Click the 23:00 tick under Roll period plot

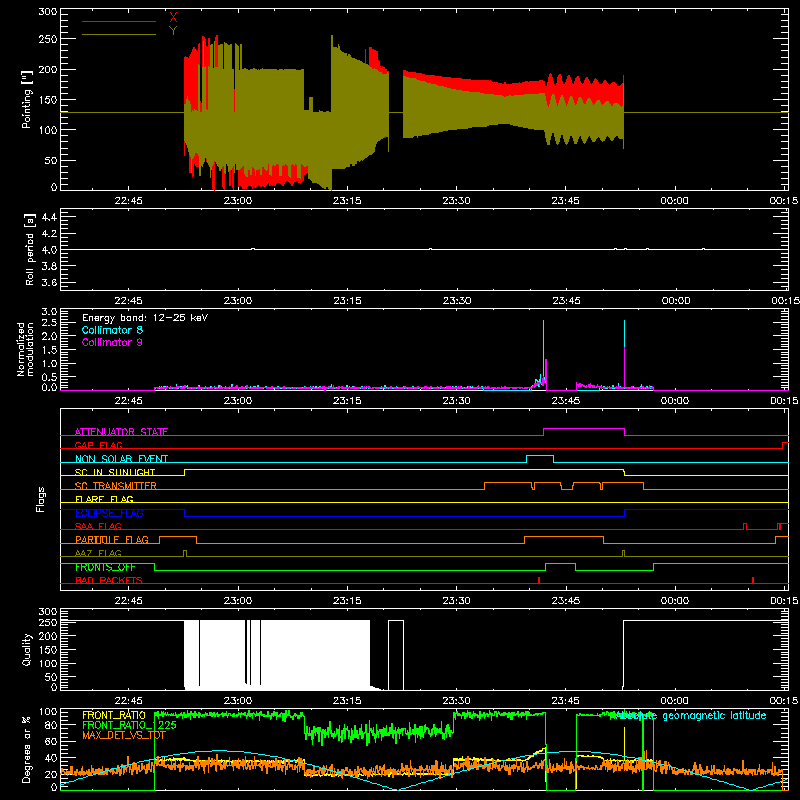238,301
